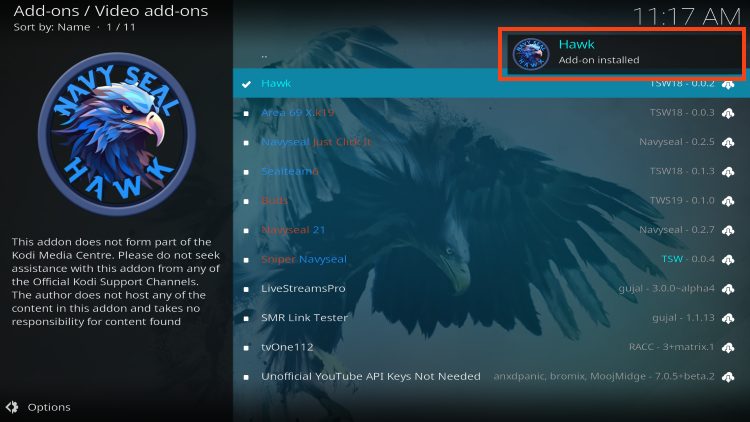Select the Navyseal 21 add-on
This screenshot has height=422, width=750.
pyautogui.click(x=491, y=230)
